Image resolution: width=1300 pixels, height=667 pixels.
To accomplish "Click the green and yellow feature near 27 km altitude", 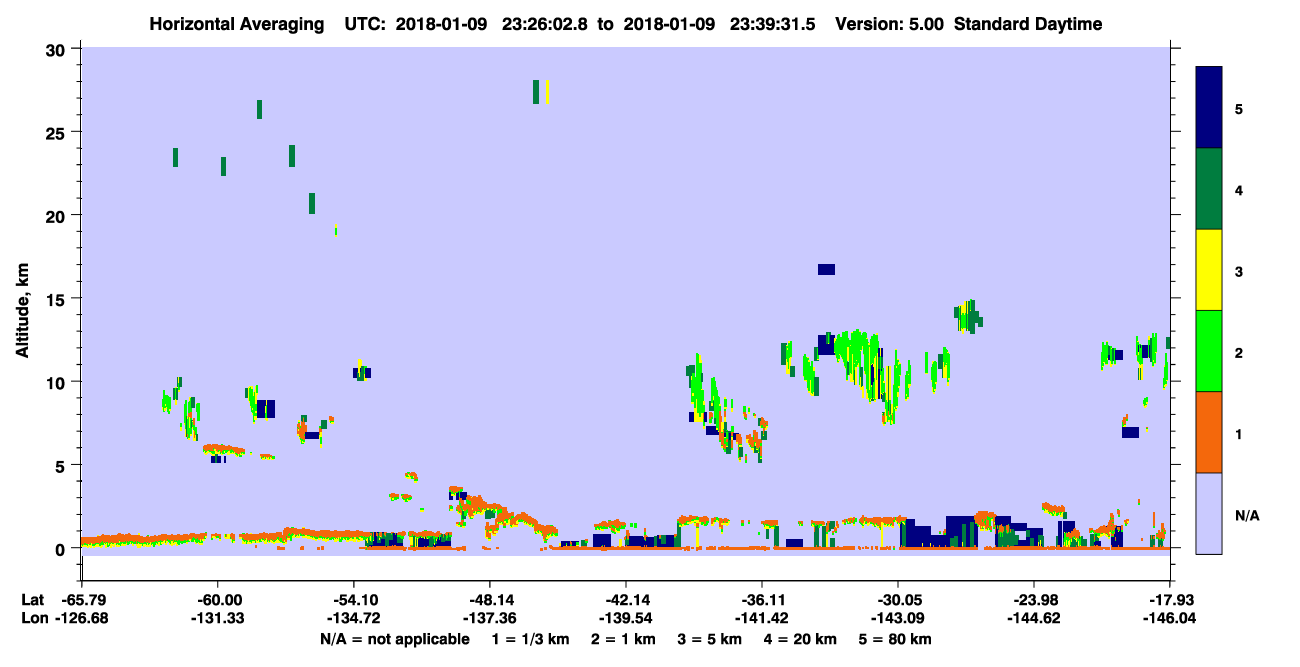I will point(541,91).
